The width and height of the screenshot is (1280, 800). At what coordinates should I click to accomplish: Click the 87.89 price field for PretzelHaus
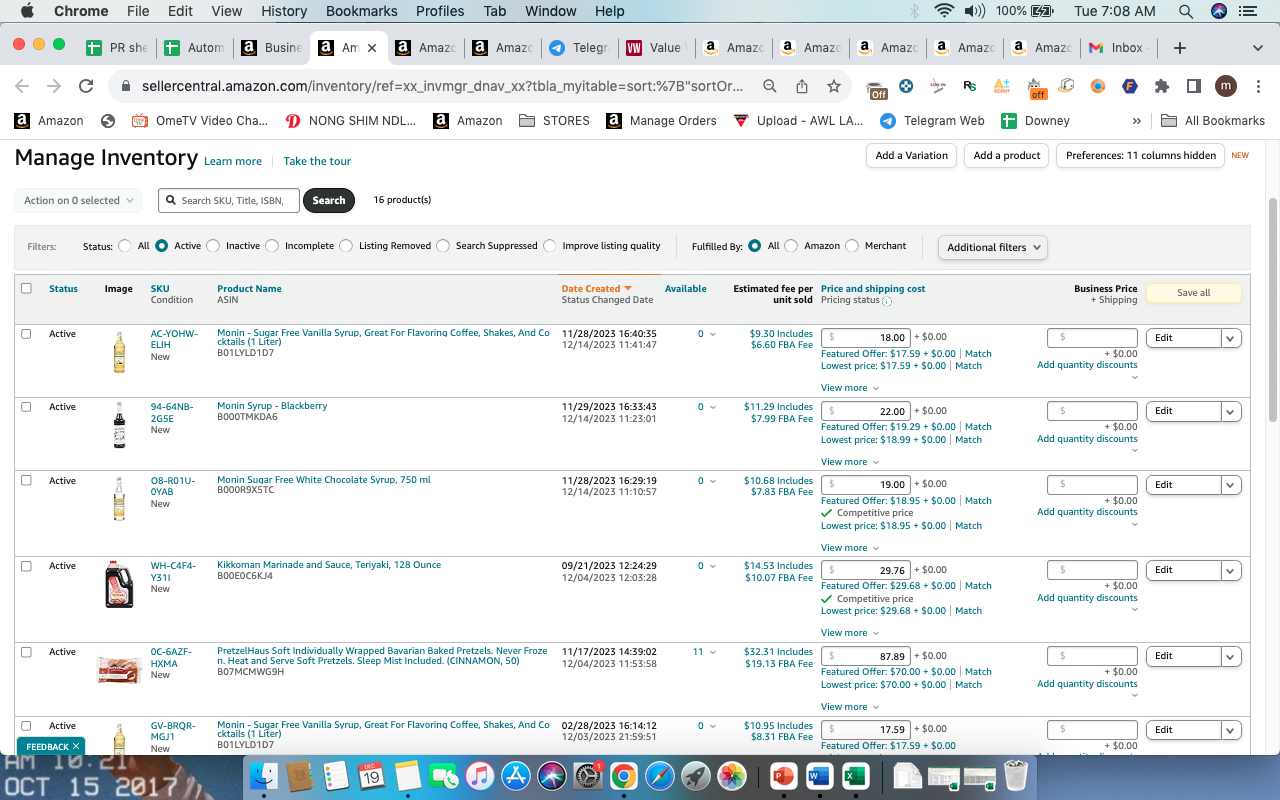point(866,656)
